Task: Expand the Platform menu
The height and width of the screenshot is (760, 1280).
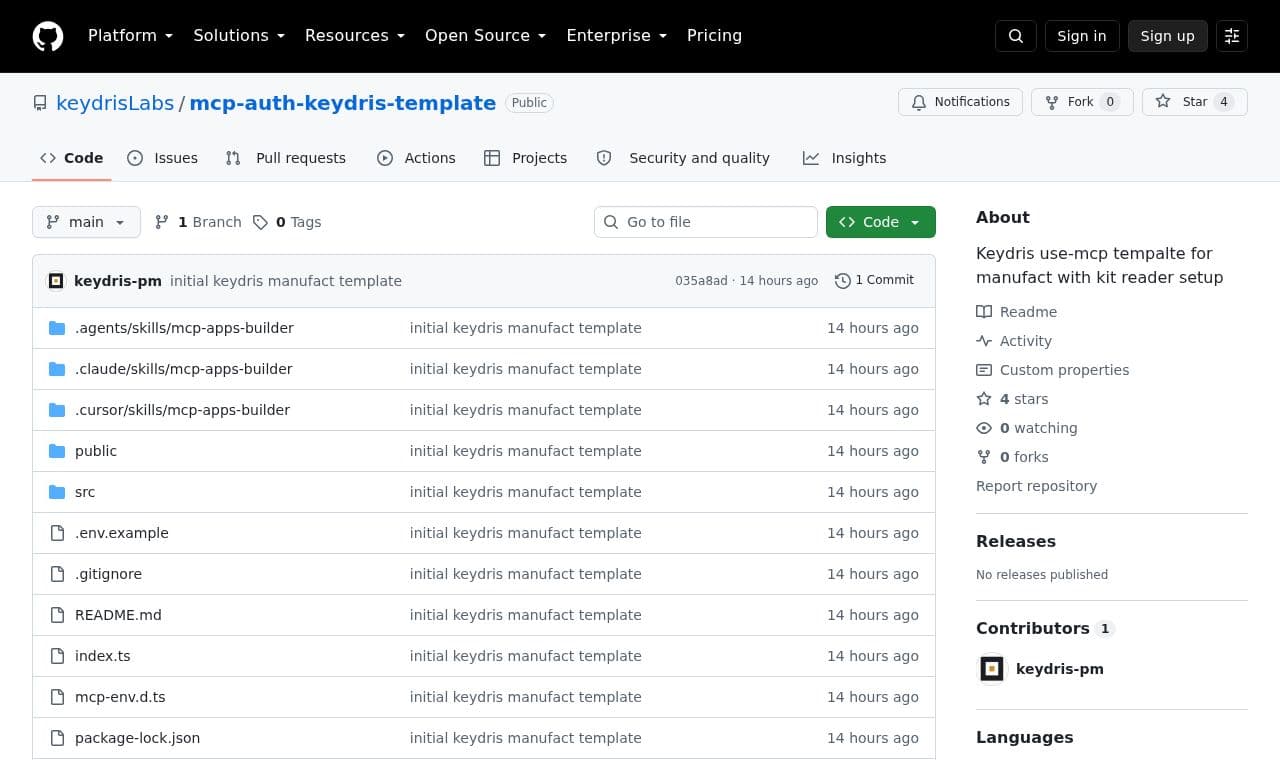Action: click(x=130, y=36)
